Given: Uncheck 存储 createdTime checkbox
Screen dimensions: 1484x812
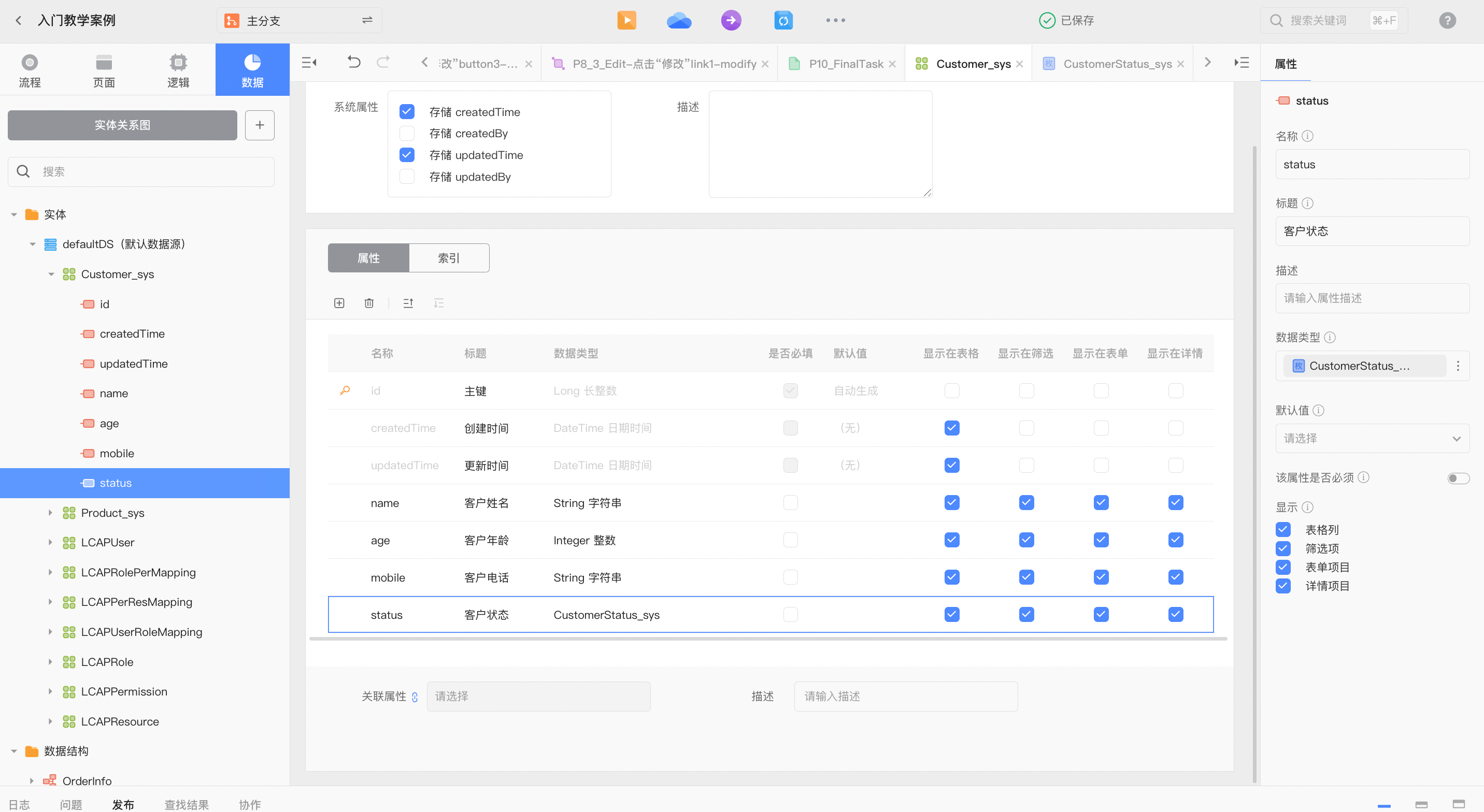Looking at the screenshot, I should [407, 111].
